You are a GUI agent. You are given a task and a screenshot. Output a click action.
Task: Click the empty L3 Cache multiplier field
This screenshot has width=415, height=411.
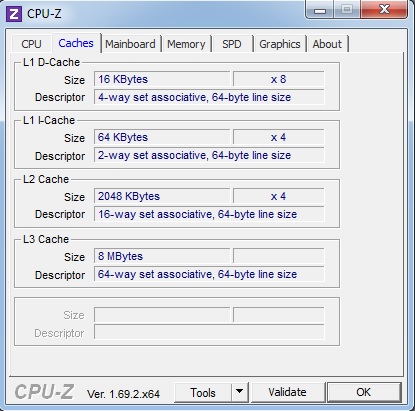[278, 256]
